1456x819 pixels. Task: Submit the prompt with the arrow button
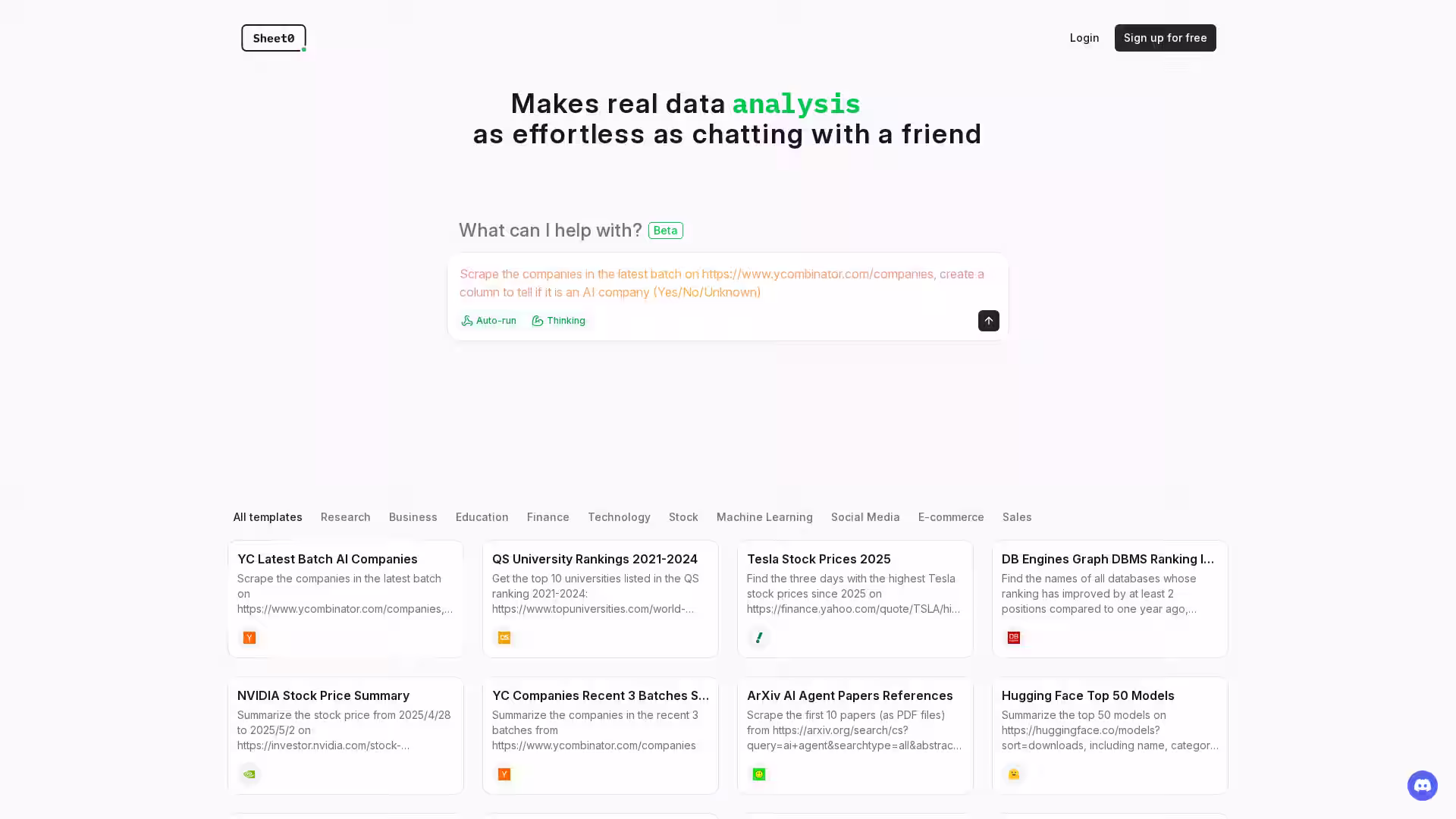click(988, 321)
